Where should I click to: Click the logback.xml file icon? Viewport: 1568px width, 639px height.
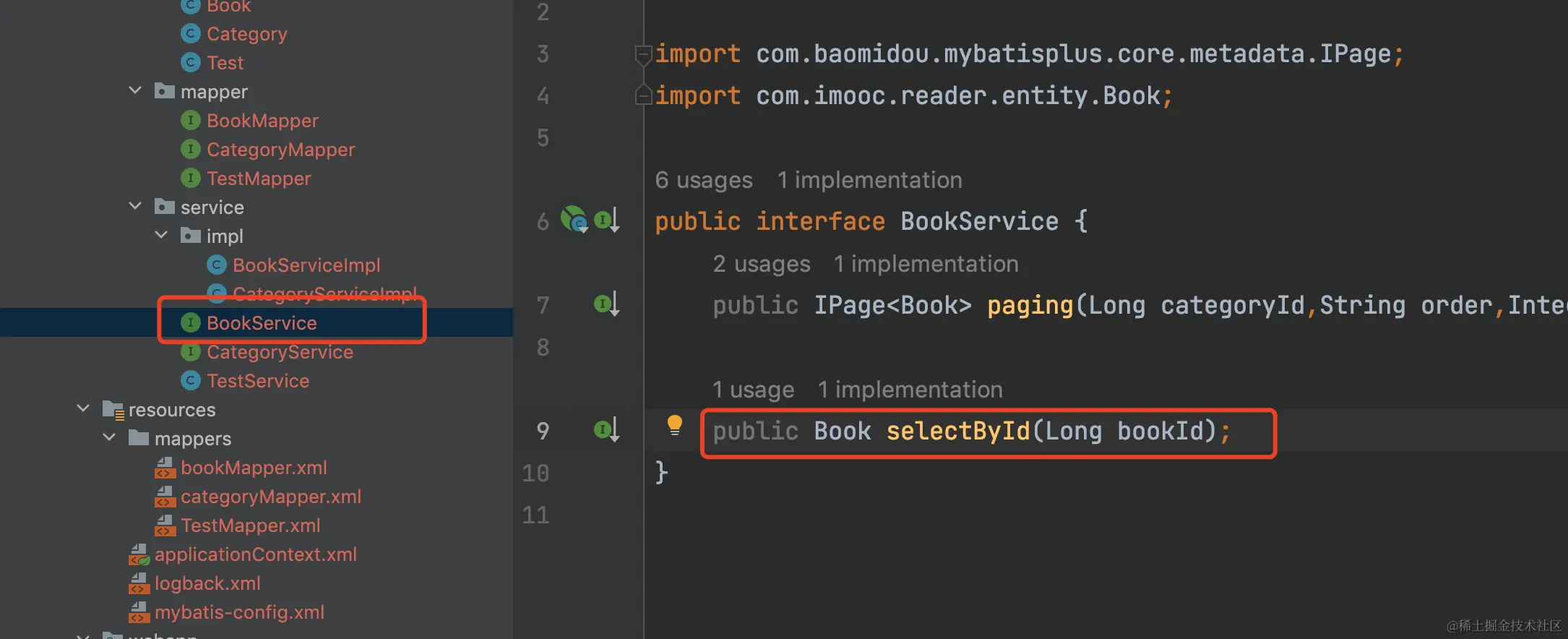139,583
